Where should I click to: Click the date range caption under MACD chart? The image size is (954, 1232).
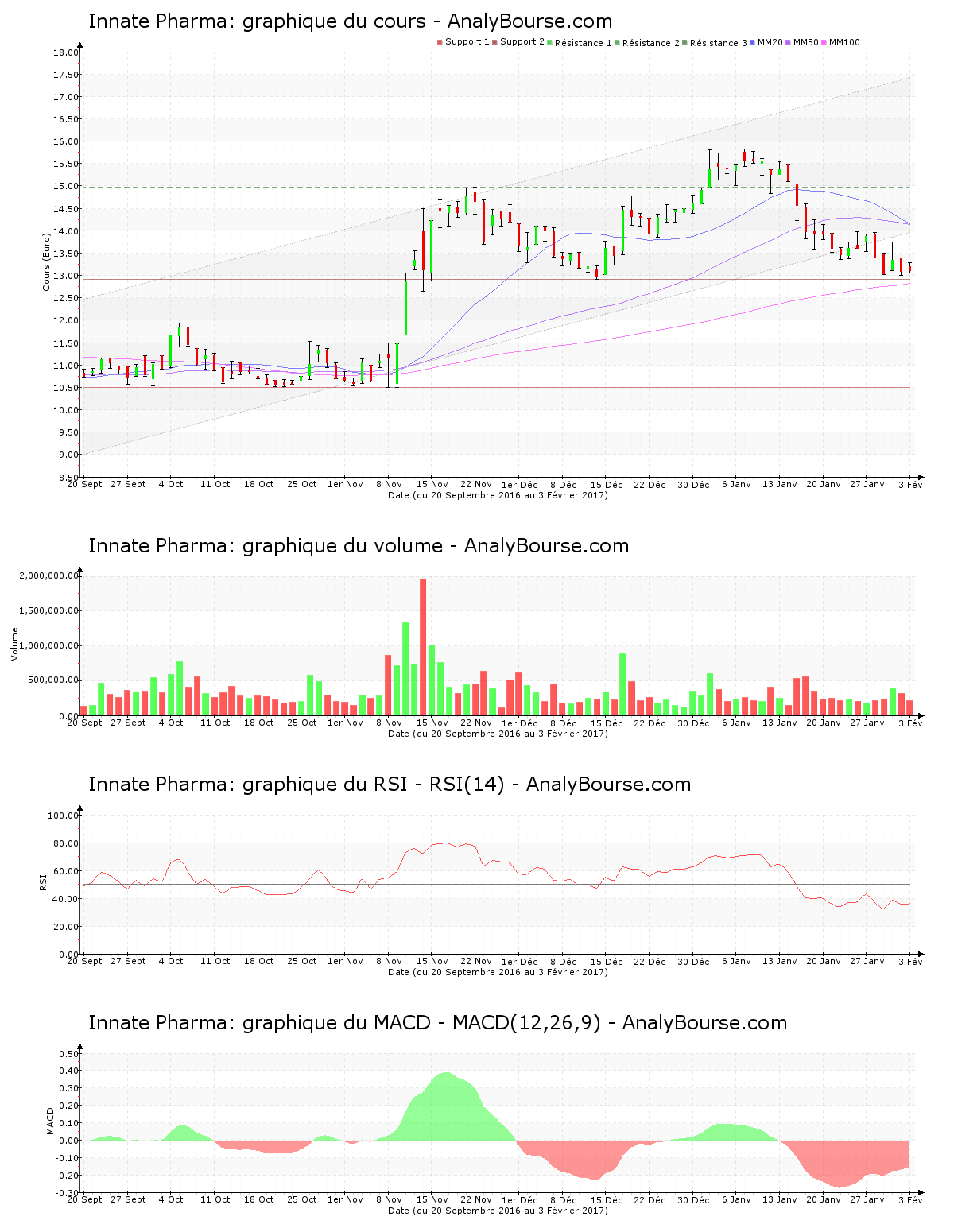(498, 1211)
